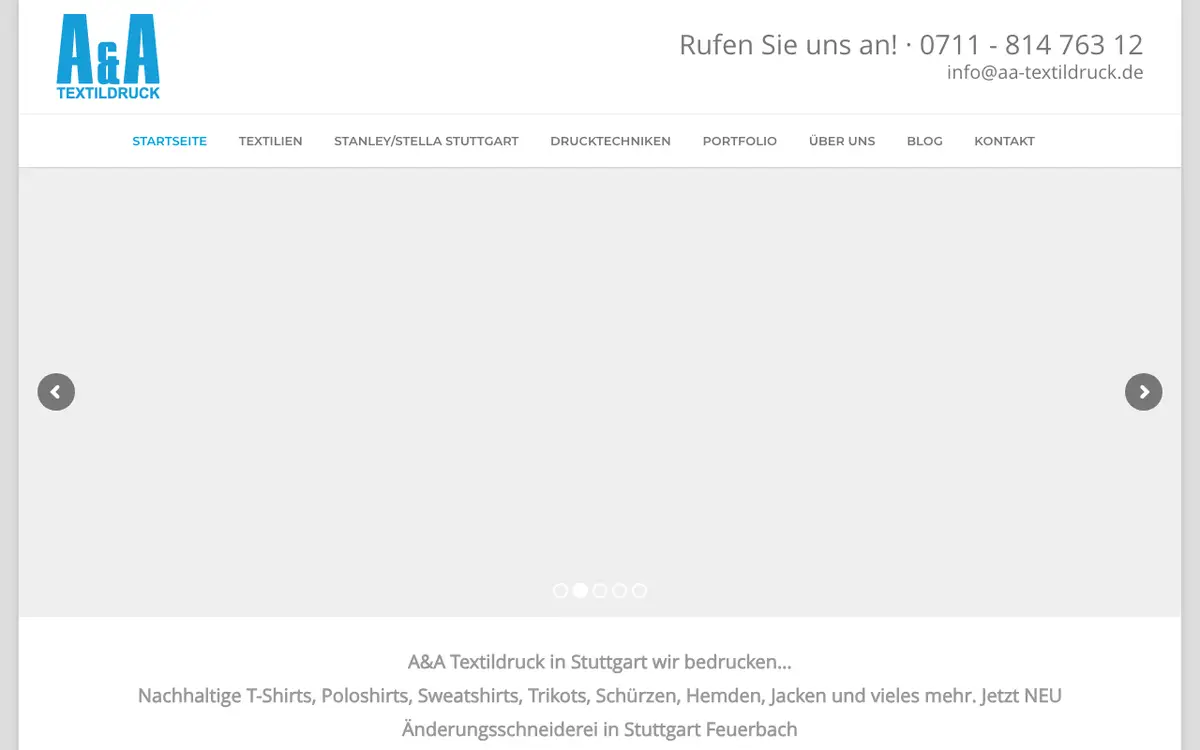Open the Drucktechniken menu item

coord(610,141)
